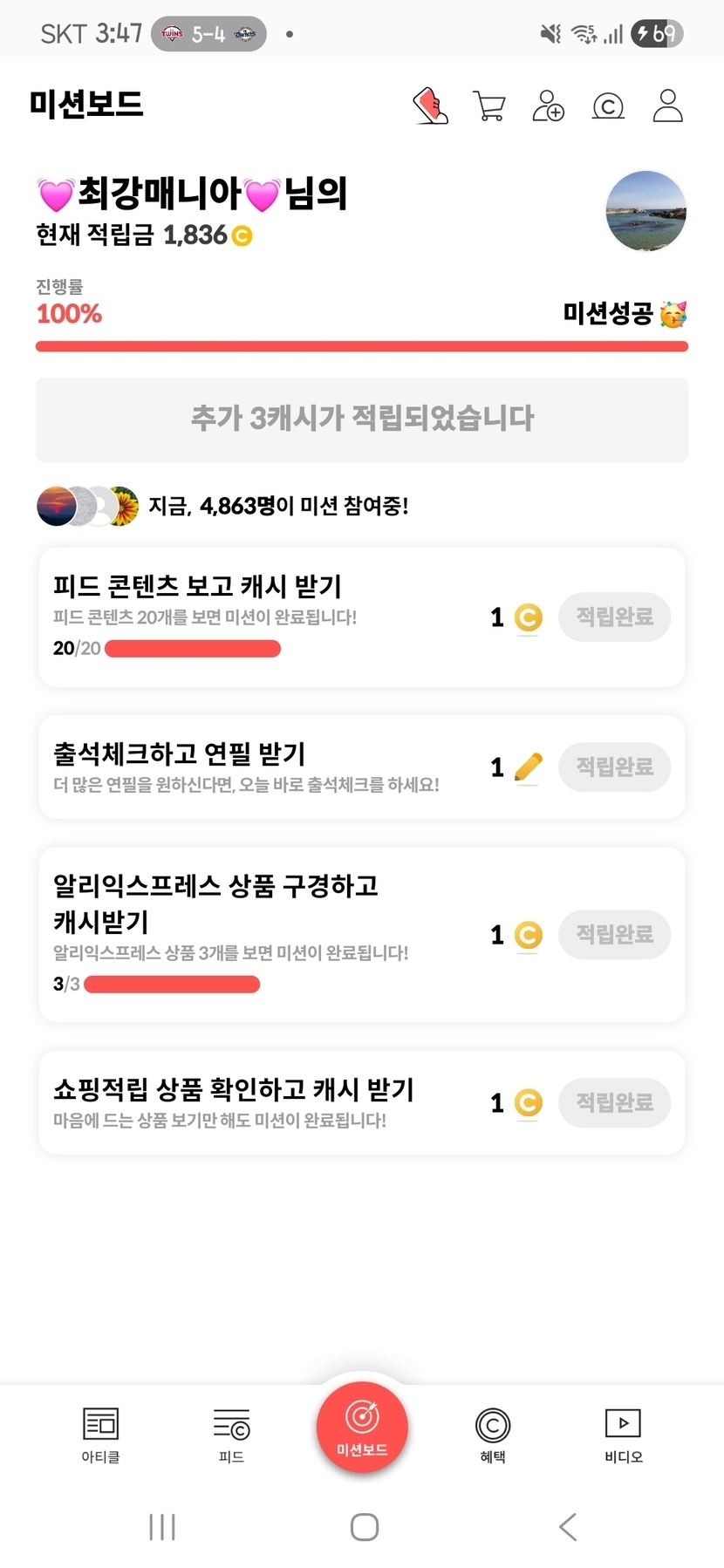724x1568 pixels.
Task: Open the 비디오 tab
Action: tap(623, 1434)
